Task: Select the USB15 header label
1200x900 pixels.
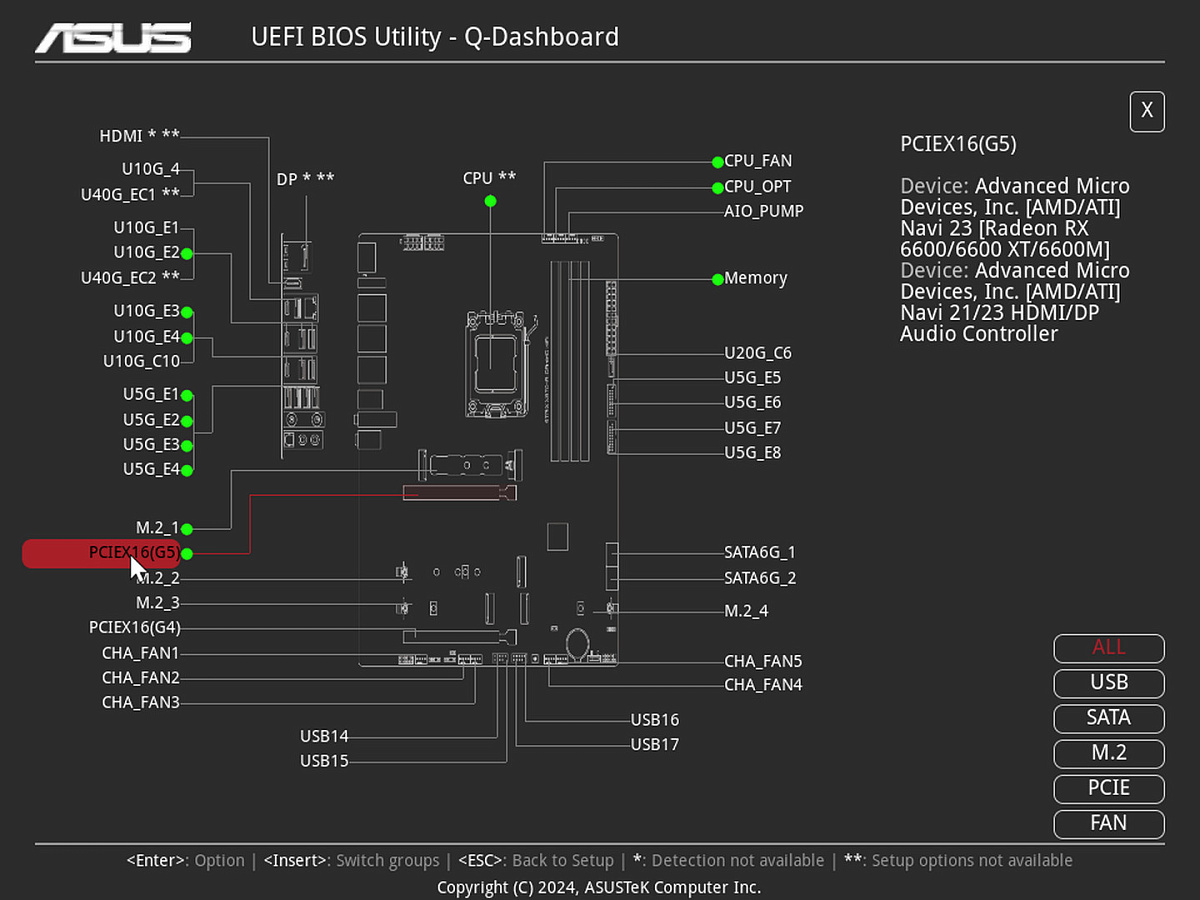Action: pos(324,762)
